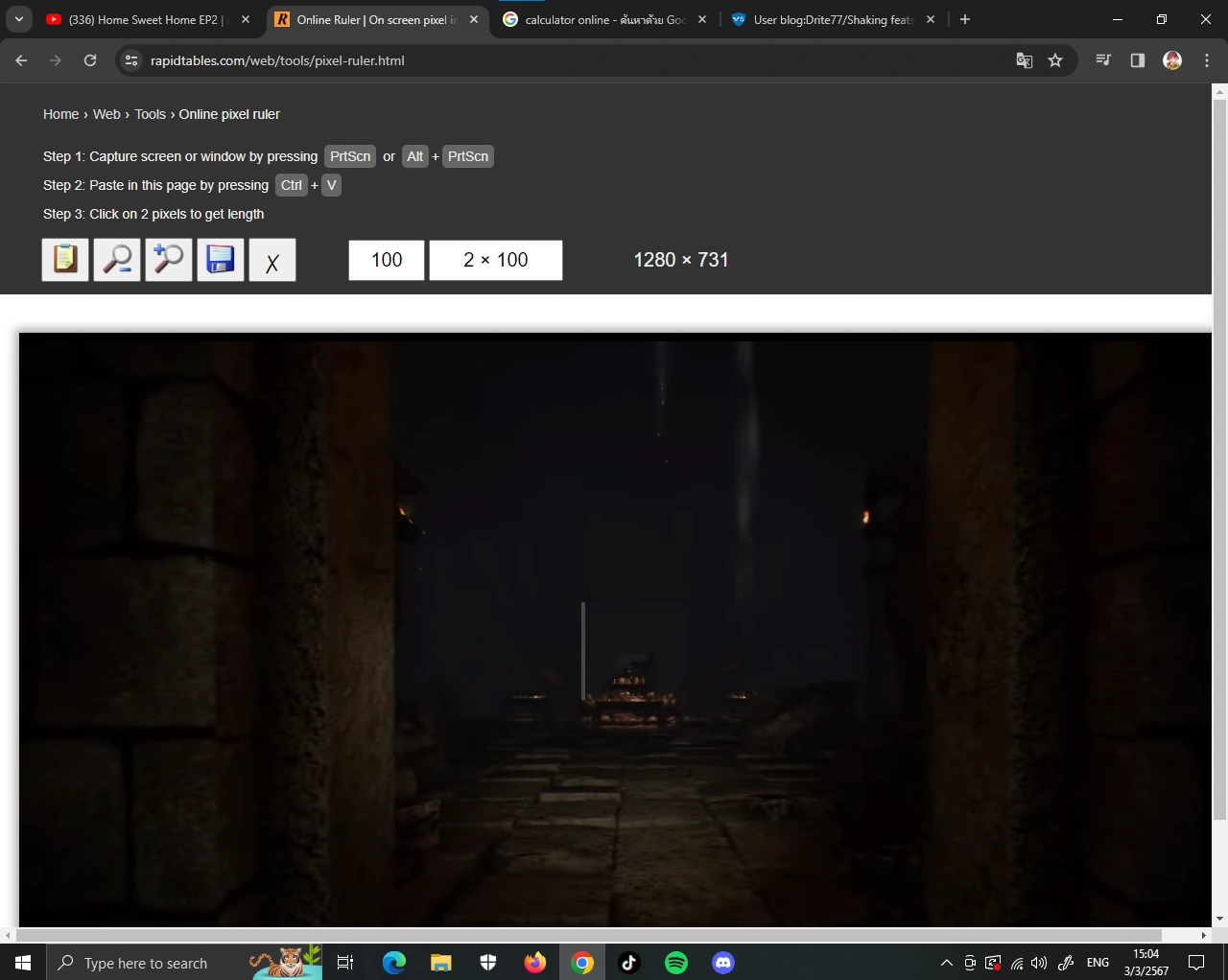Click the length field showing 100
Viewport: 1228px width, 980px height.
pyautogui.click(x=387, y=260)
